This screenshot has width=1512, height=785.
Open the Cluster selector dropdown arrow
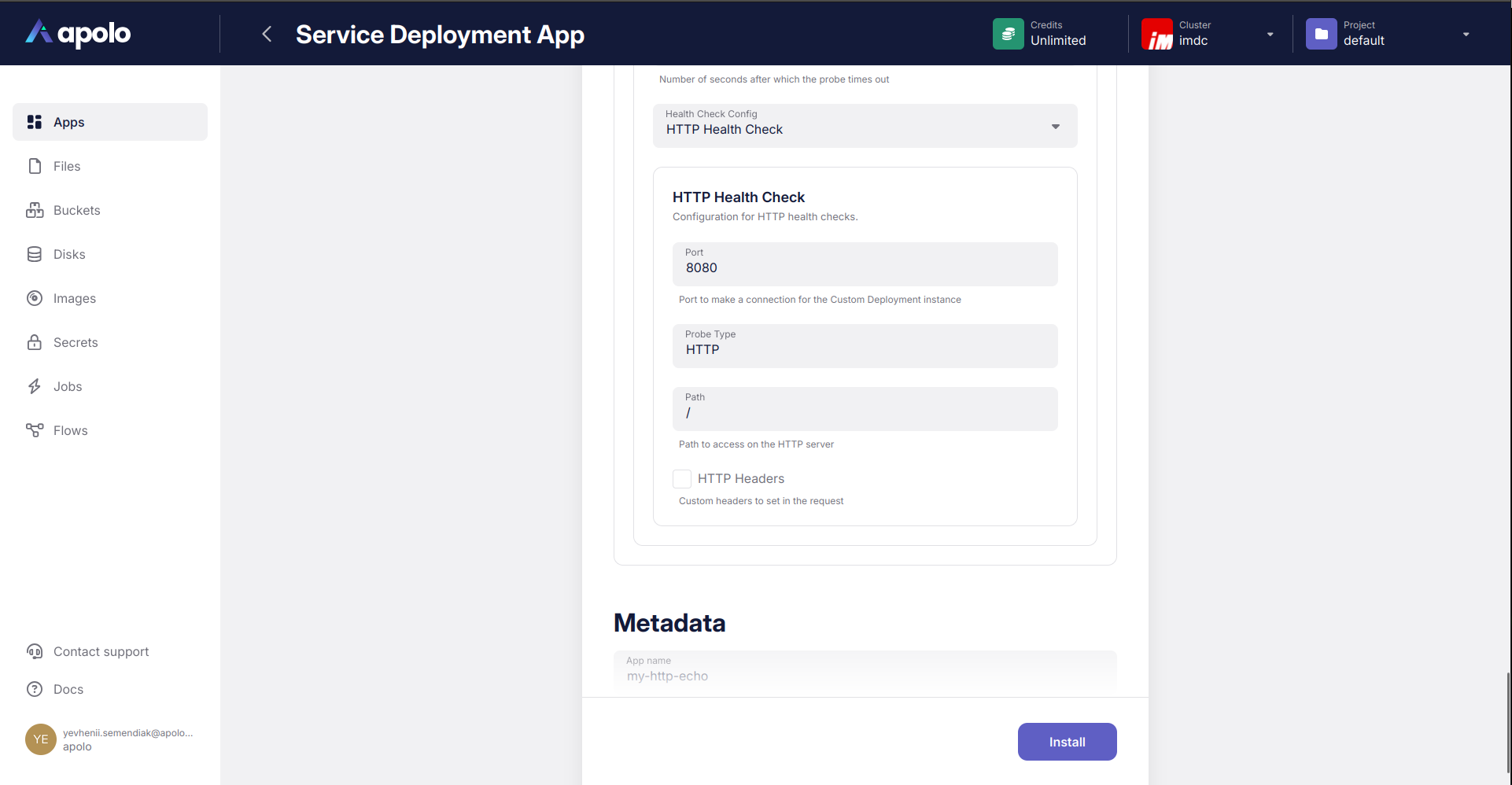[1270, 35]
